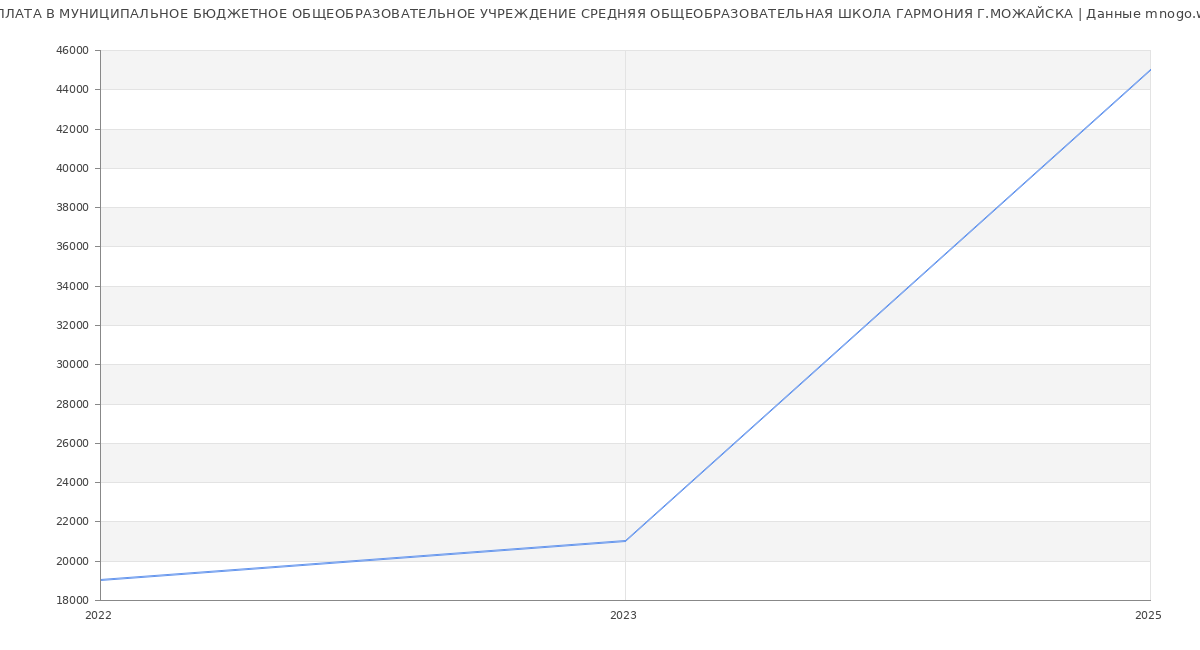
Task: Select the 34000 y-axis label
Action: coord(74,286)
